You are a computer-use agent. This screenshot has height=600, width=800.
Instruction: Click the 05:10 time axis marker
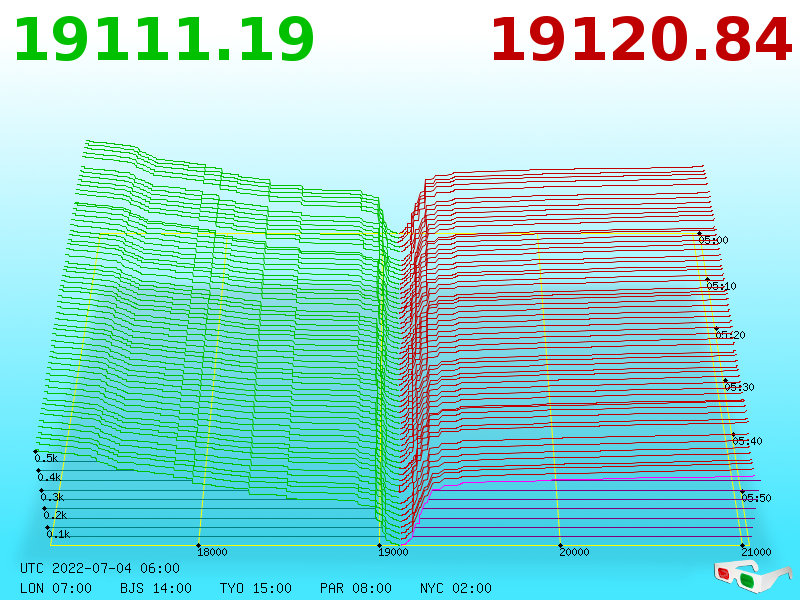[721, 286]
